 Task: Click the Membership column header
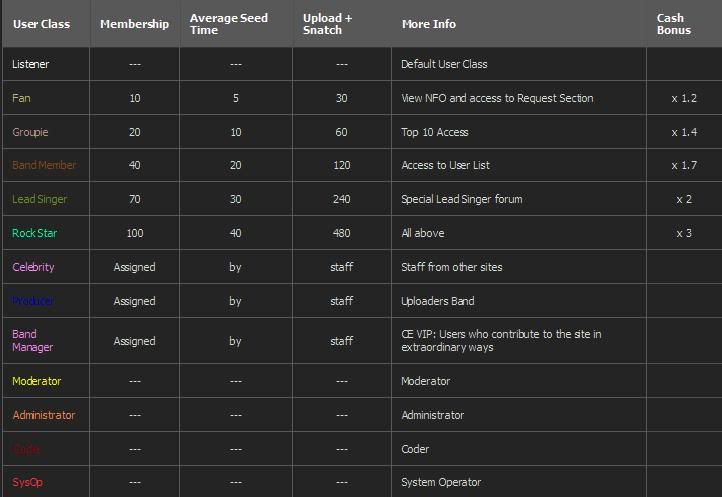coord(134,24)
